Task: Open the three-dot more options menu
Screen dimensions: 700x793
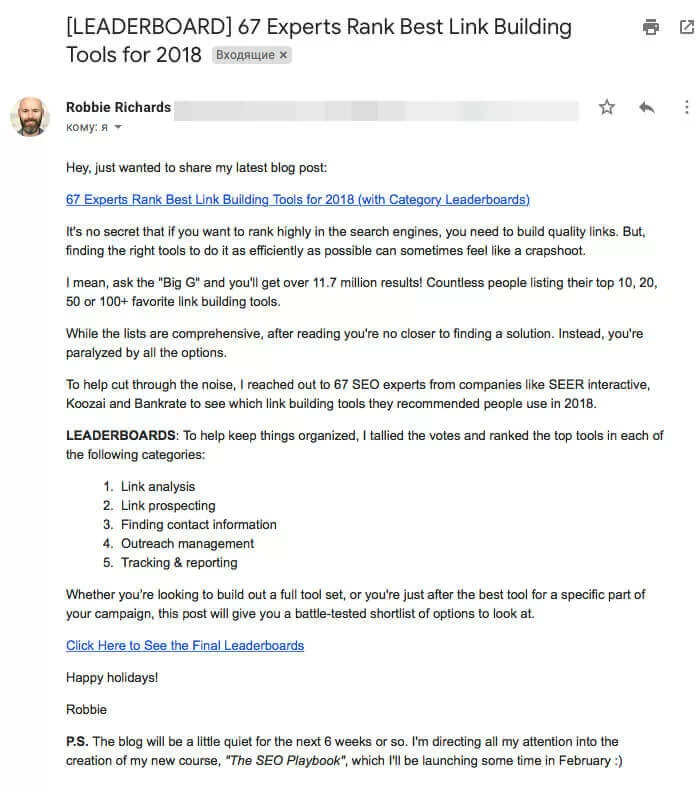Action: (686, 108)
